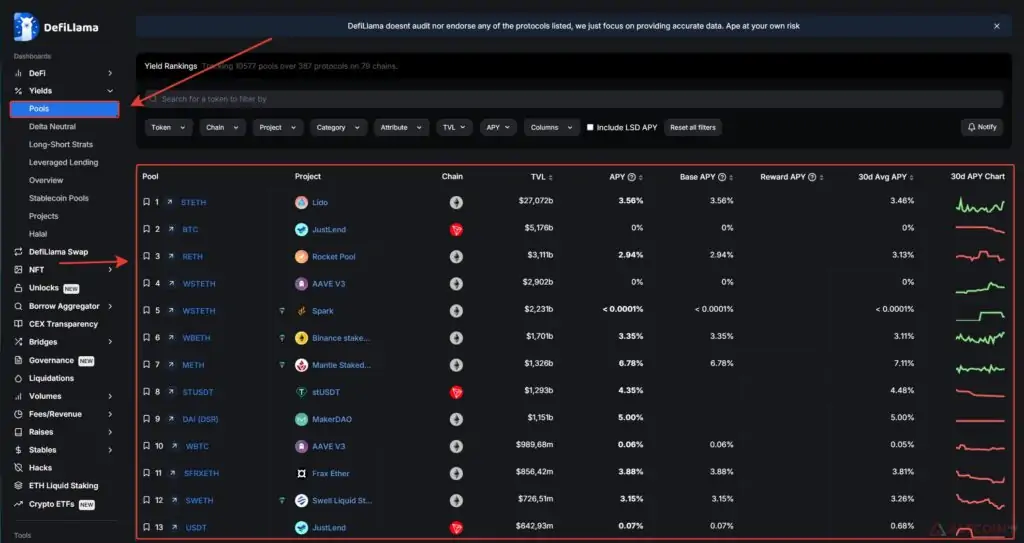The height and width of the screenshot is (543, 1024).
Task: Enable Include LSD APY checkbox
Action: tap(590, 128)
